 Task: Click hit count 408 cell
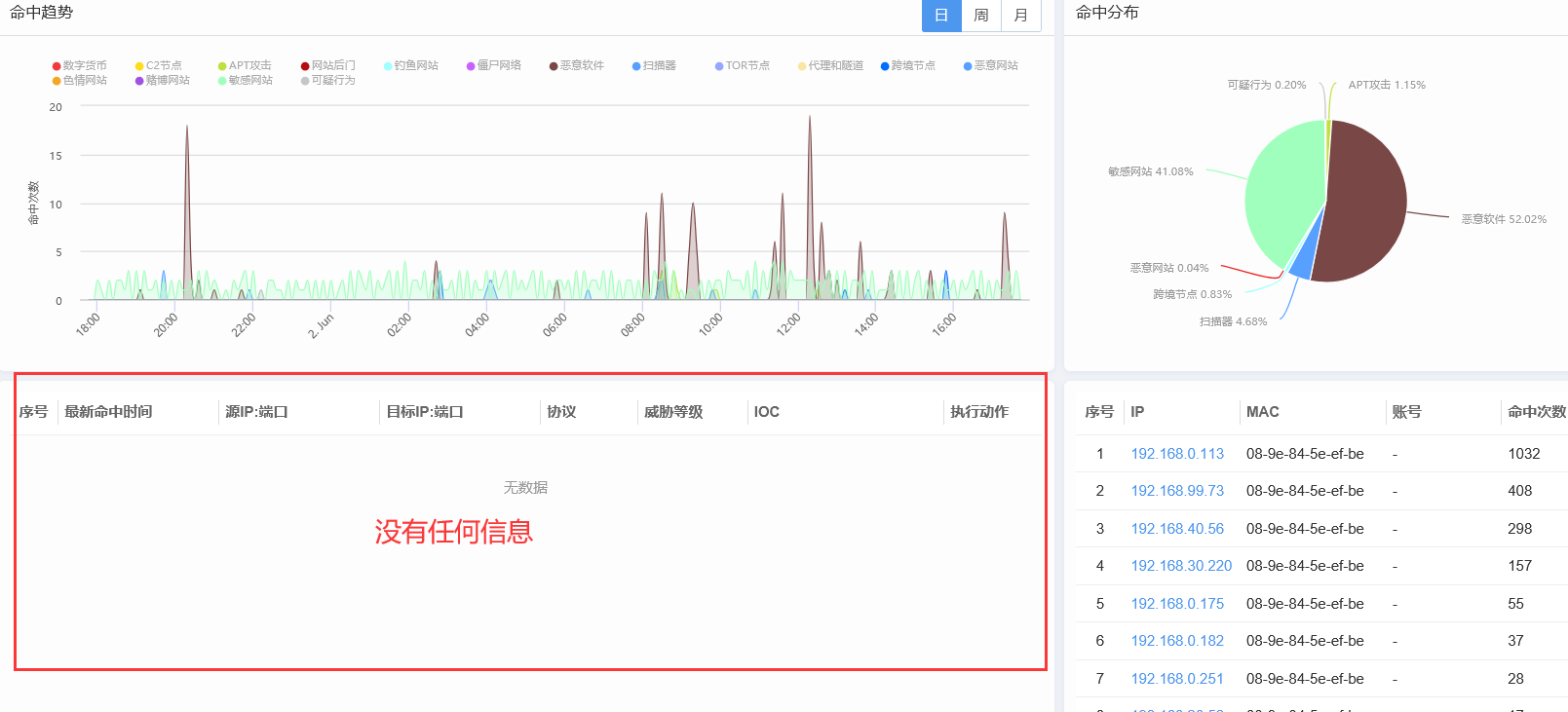1520,491
